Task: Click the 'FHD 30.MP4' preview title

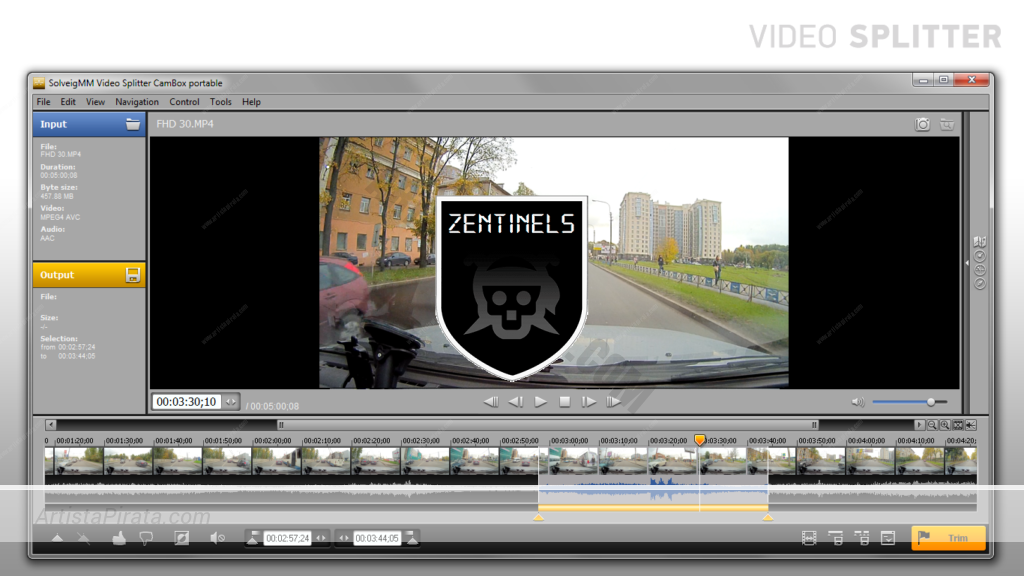Action: pos(185,124)
